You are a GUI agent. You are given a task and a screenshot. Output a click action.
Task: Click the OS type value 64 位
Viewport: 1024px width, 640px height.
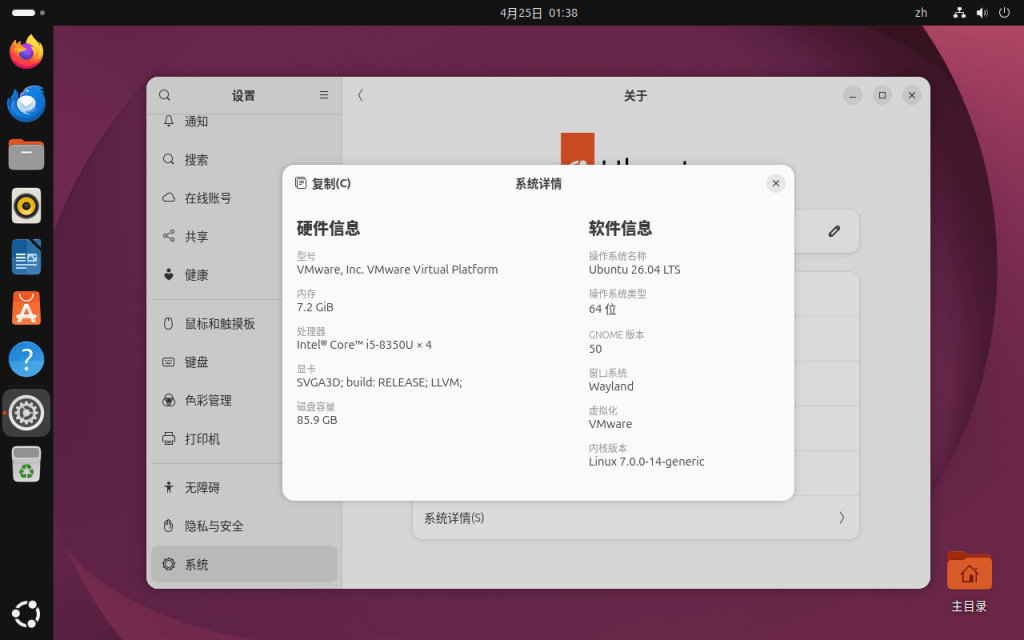(602, 309)
